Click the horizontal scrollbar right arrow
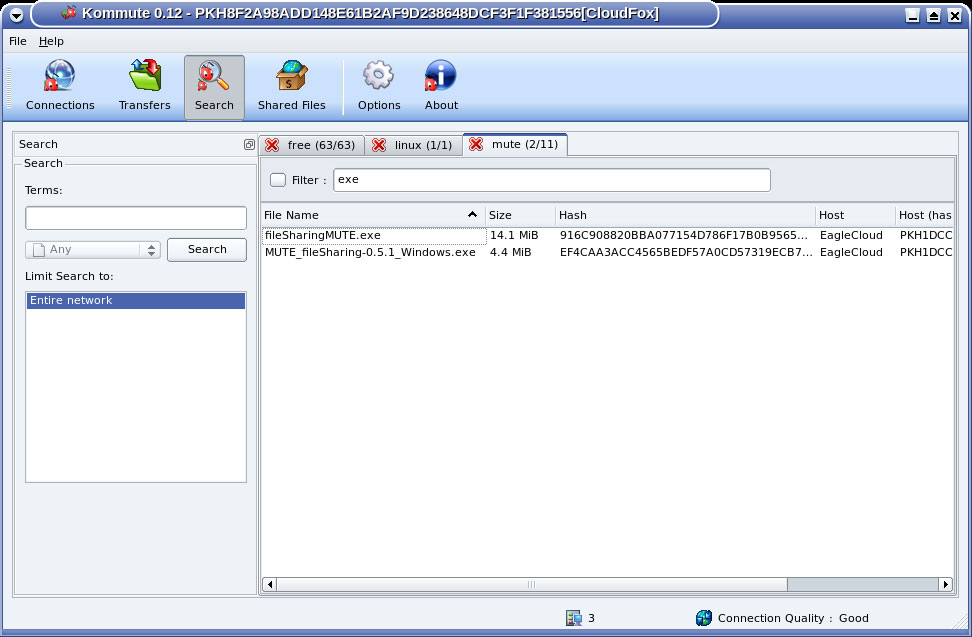972x637 pixels. tap(945, 584)
